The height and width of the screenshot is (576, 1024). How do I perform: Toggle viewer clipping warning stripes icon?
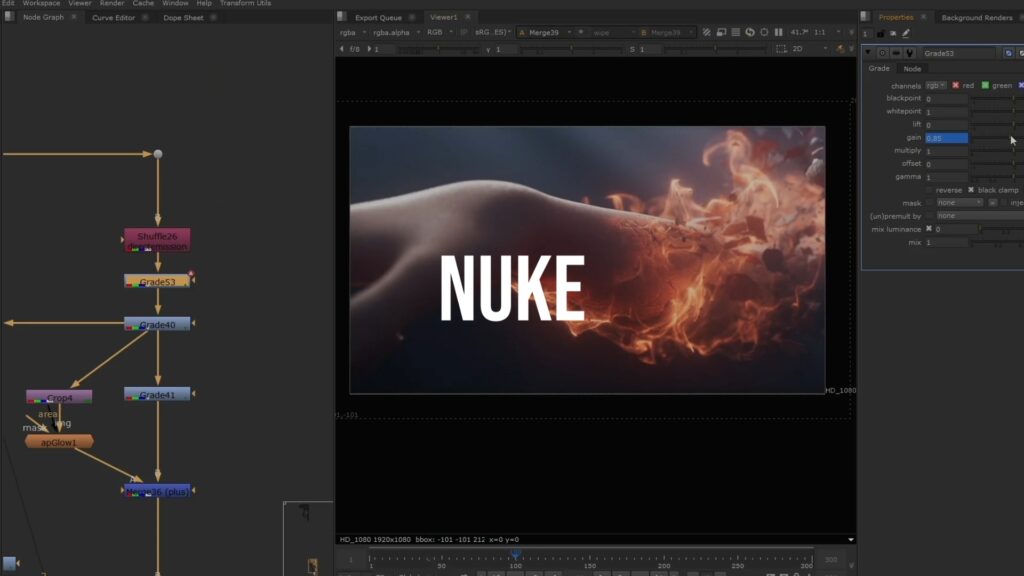coord(707,32)
